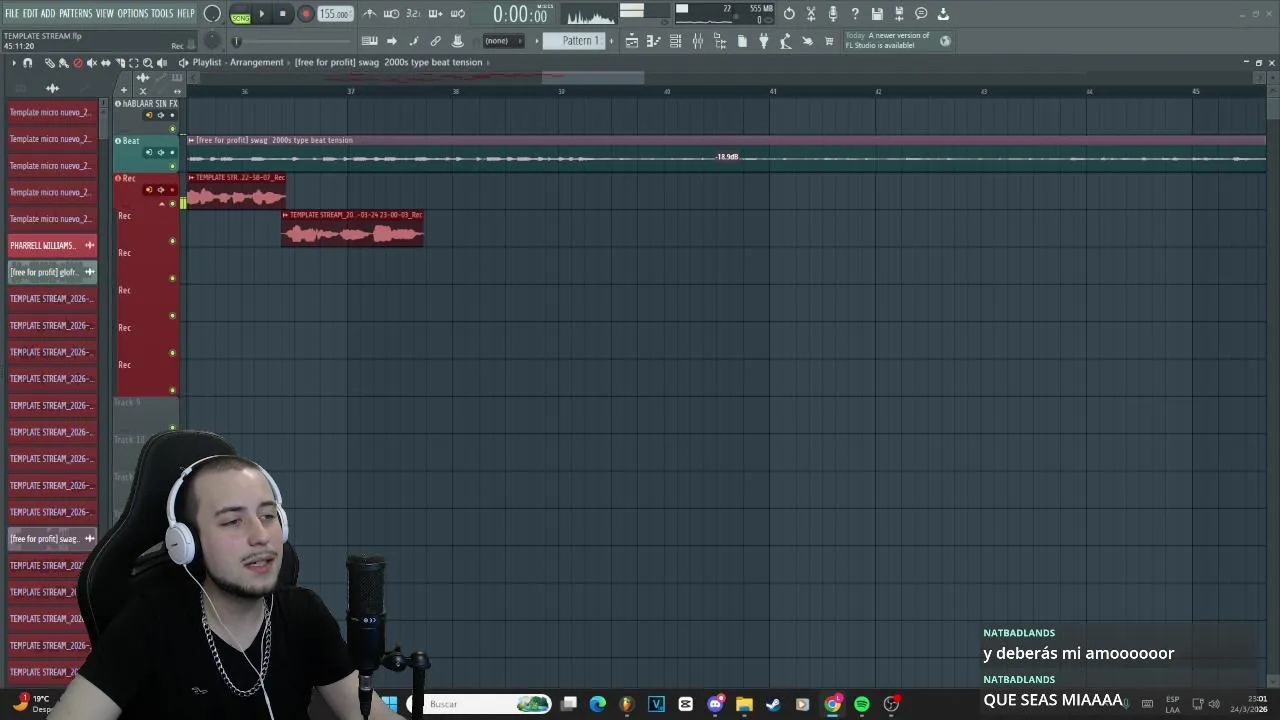
Task: Click the undo history icon
Action: point(789,14)
